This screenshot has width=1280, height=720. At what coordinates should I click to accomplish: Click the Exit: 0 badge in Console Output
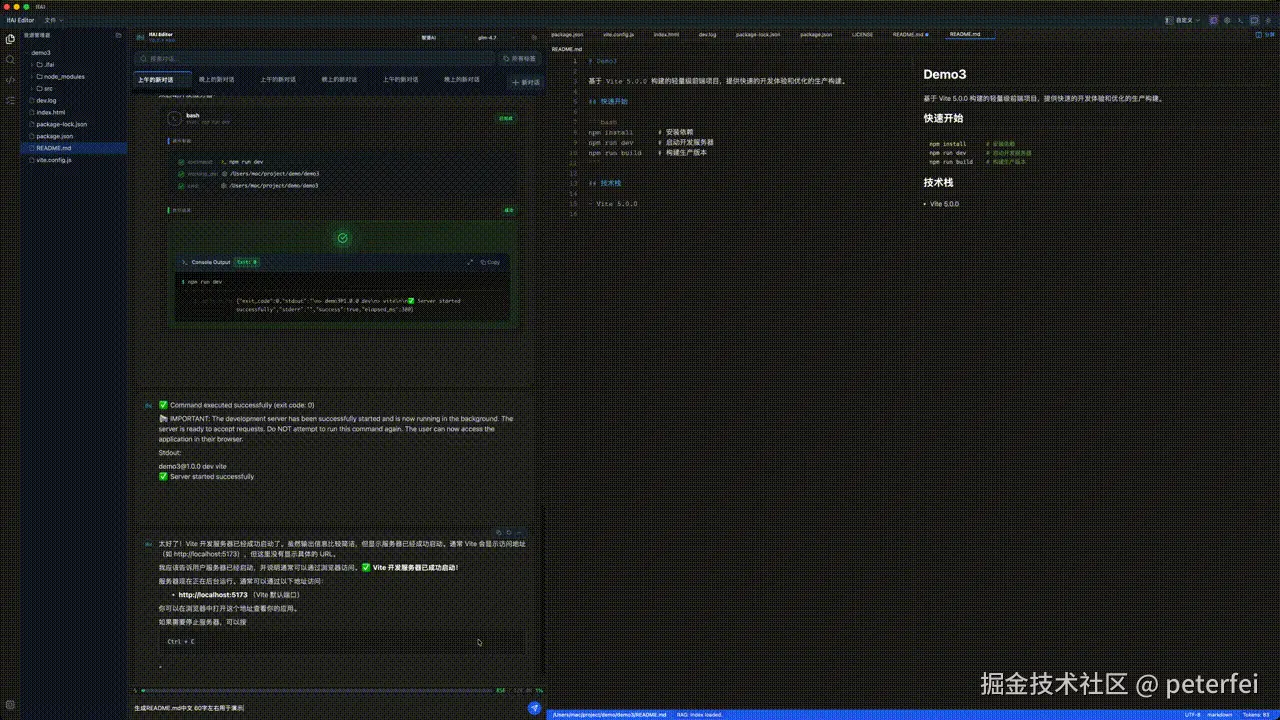click(247, 262)
